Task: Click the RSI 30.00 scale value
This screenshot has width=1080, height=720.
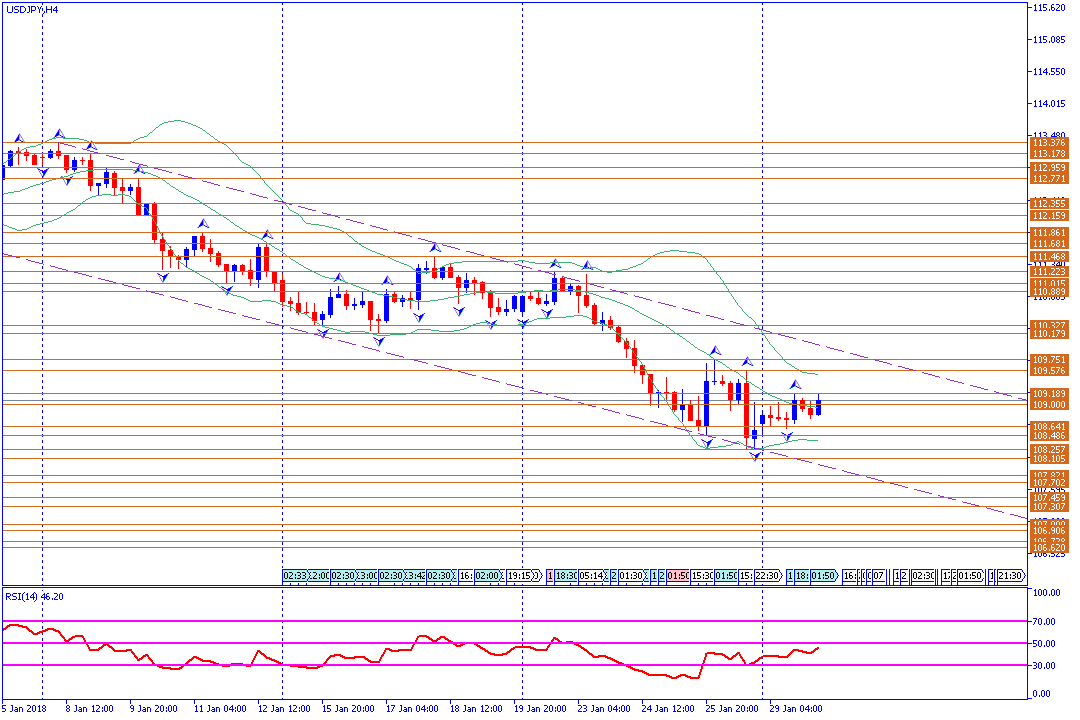Action: tap(1045, 666)
